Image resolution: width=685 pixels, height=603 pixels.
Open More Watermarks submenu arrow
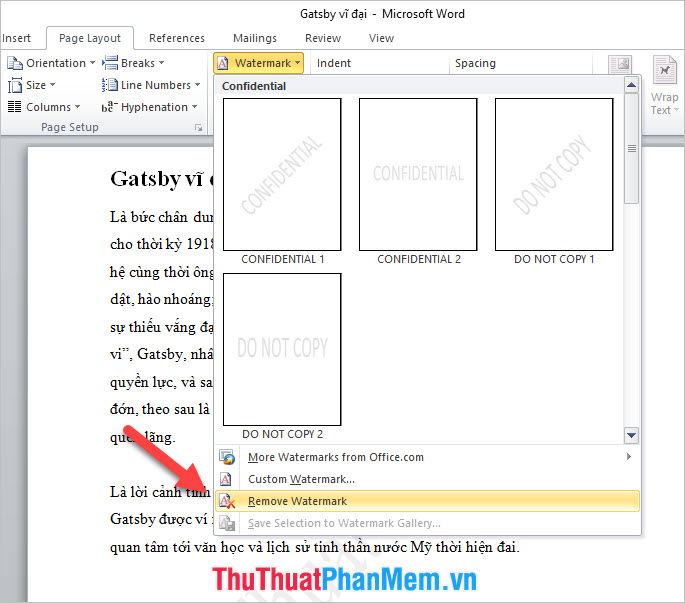tap(629, 457)
